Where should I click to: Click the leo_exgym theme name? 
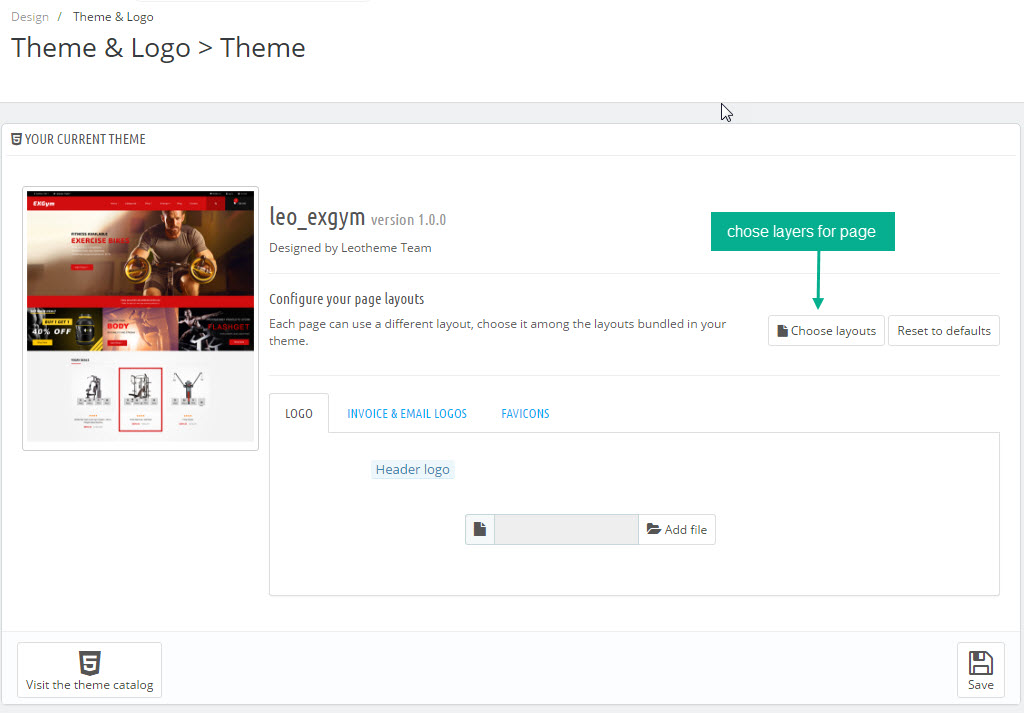coord(317,217)
